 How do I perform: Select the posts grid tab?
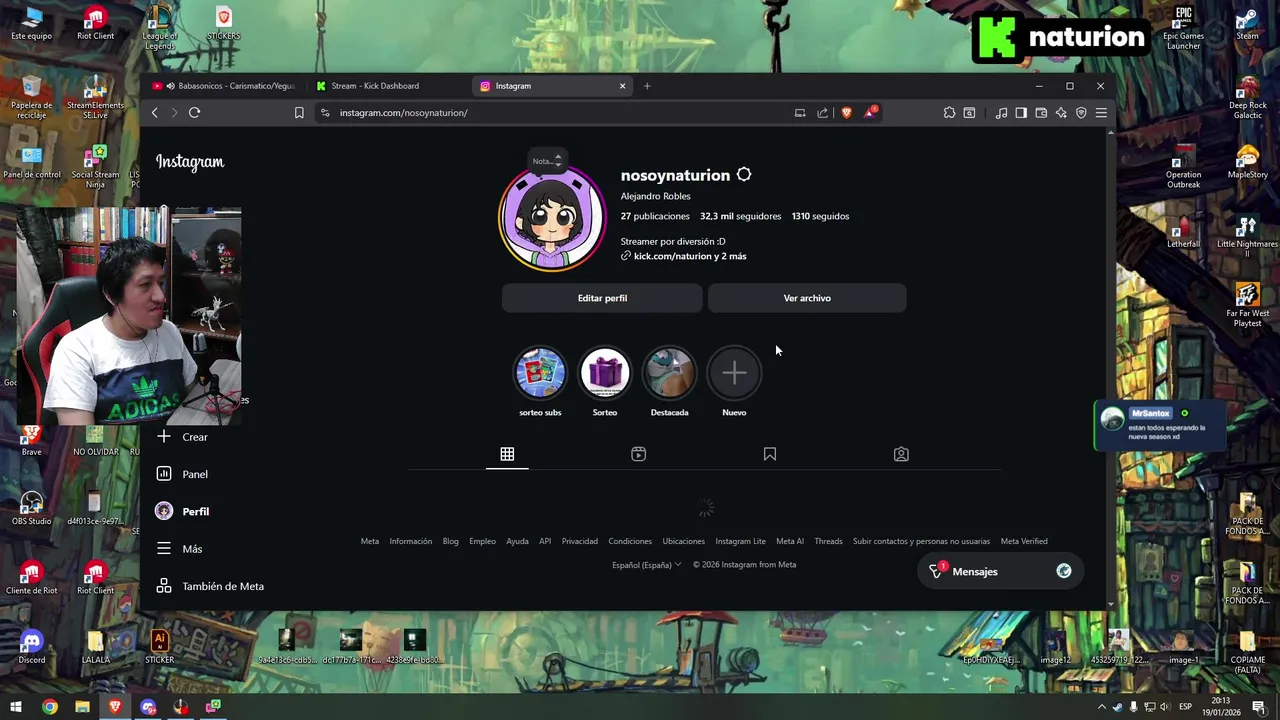[507, 454]
